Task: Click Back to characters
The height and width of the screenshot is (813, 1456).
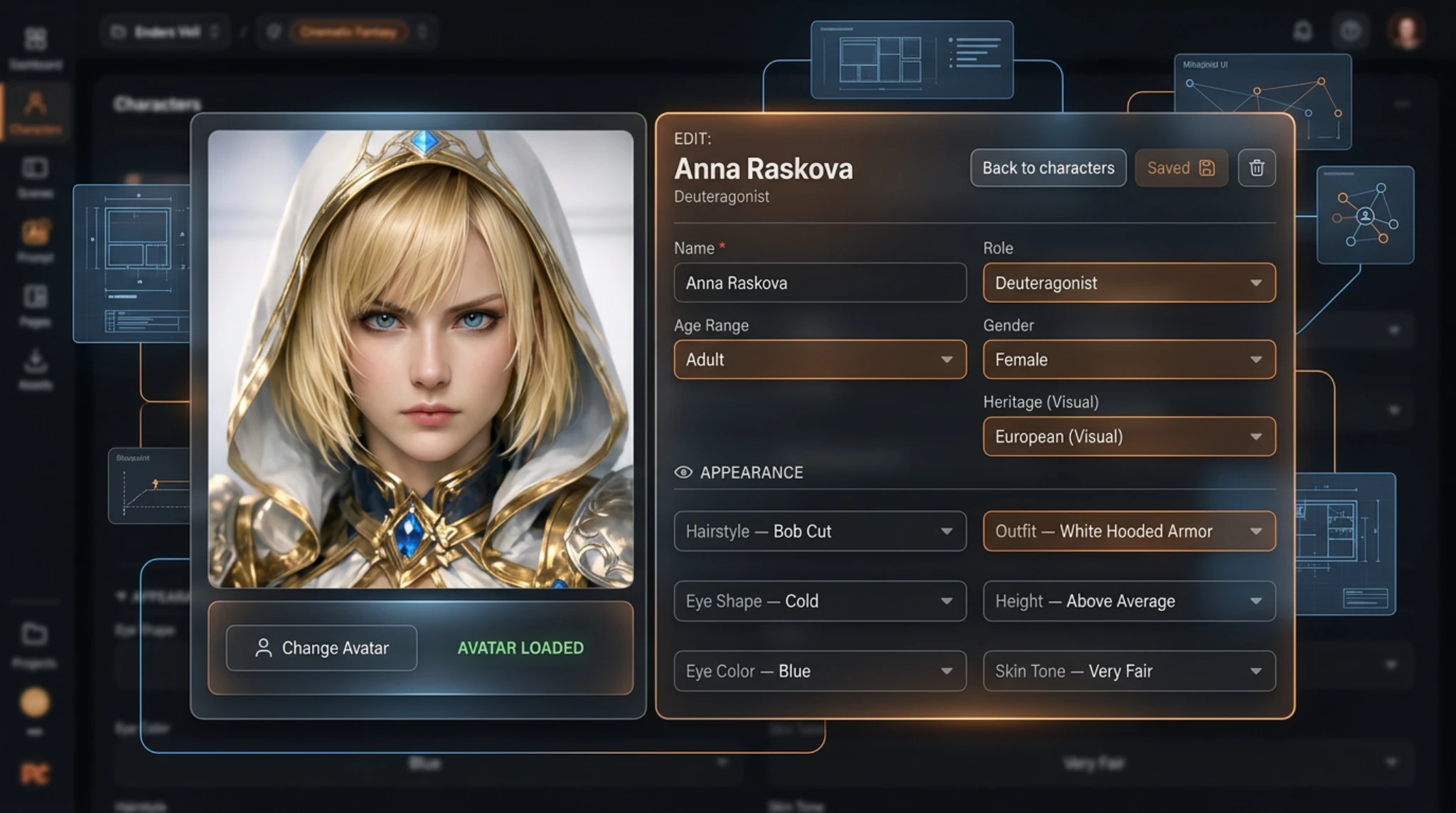Action: pyautogui.click(x=1047, y=168)
